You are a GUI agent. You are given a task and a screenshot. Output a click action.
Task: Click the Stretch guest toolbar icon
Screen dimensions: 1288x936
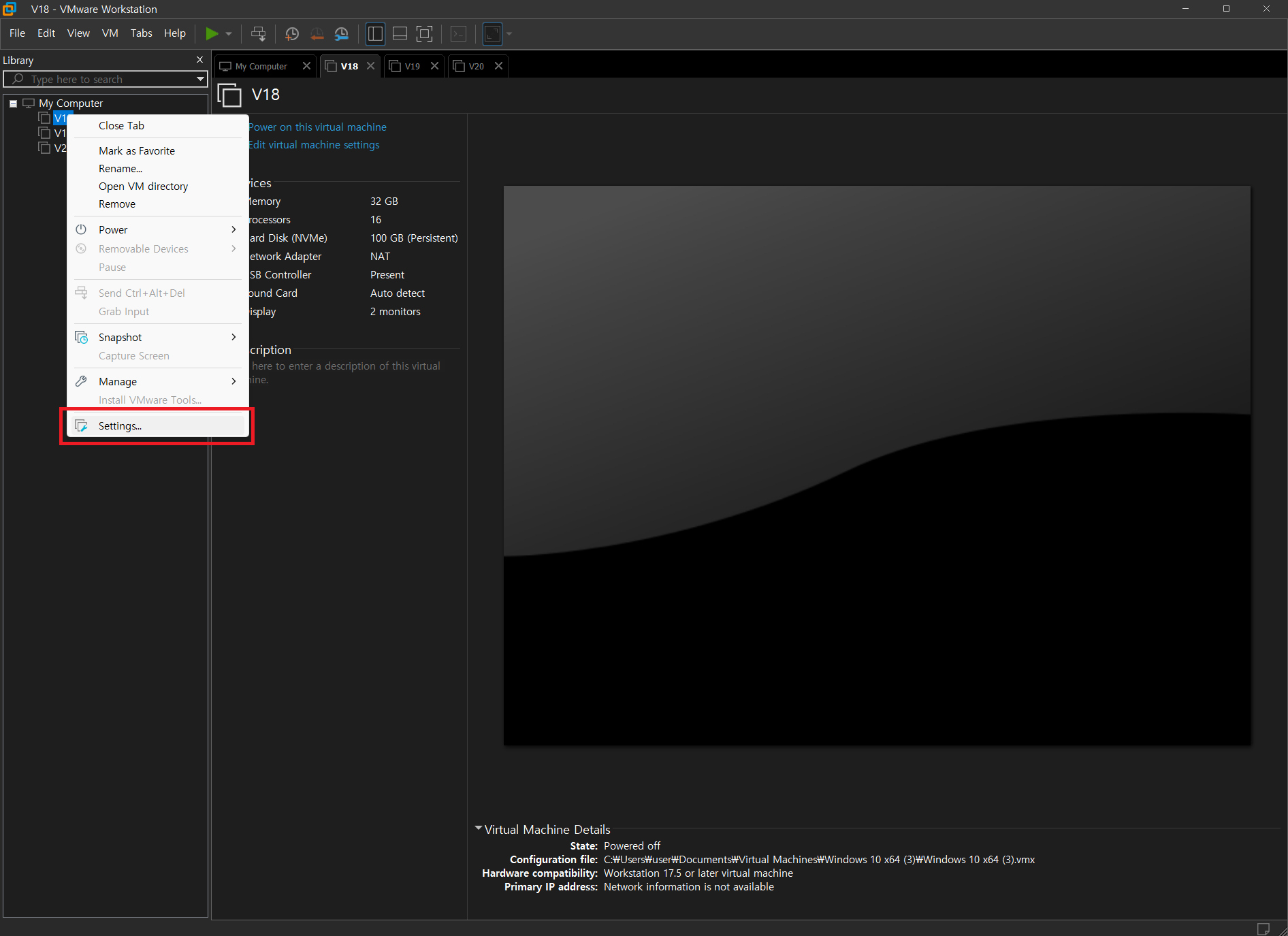tap(492, 33)
